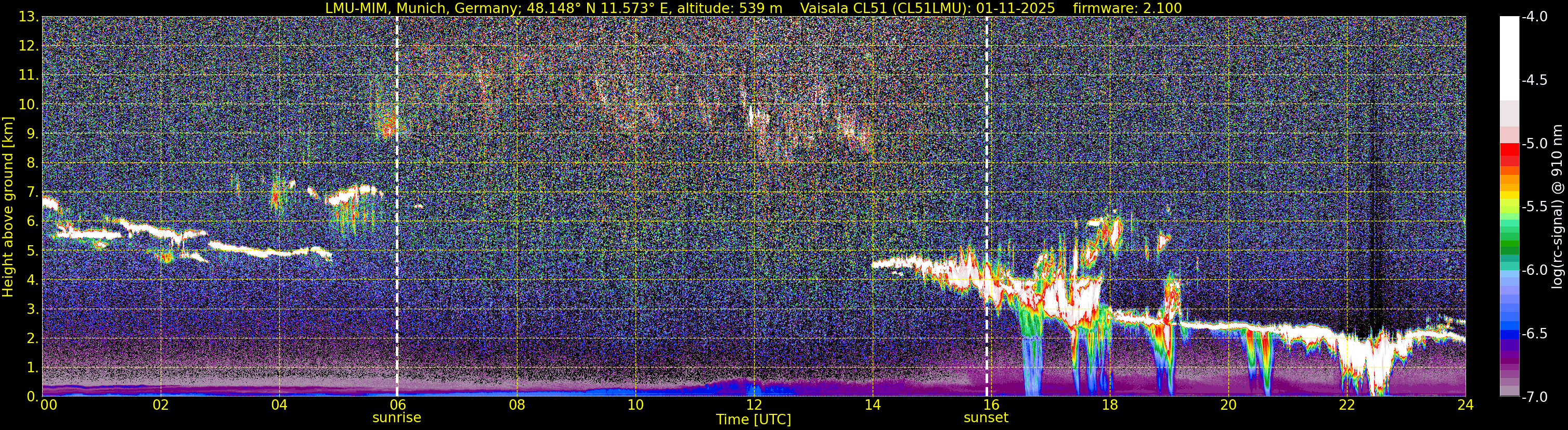The height and width of the screenshot is (430, 1568).
Task: Click the 'sunrise' label below the time axis
Action: tap(397, 418)
